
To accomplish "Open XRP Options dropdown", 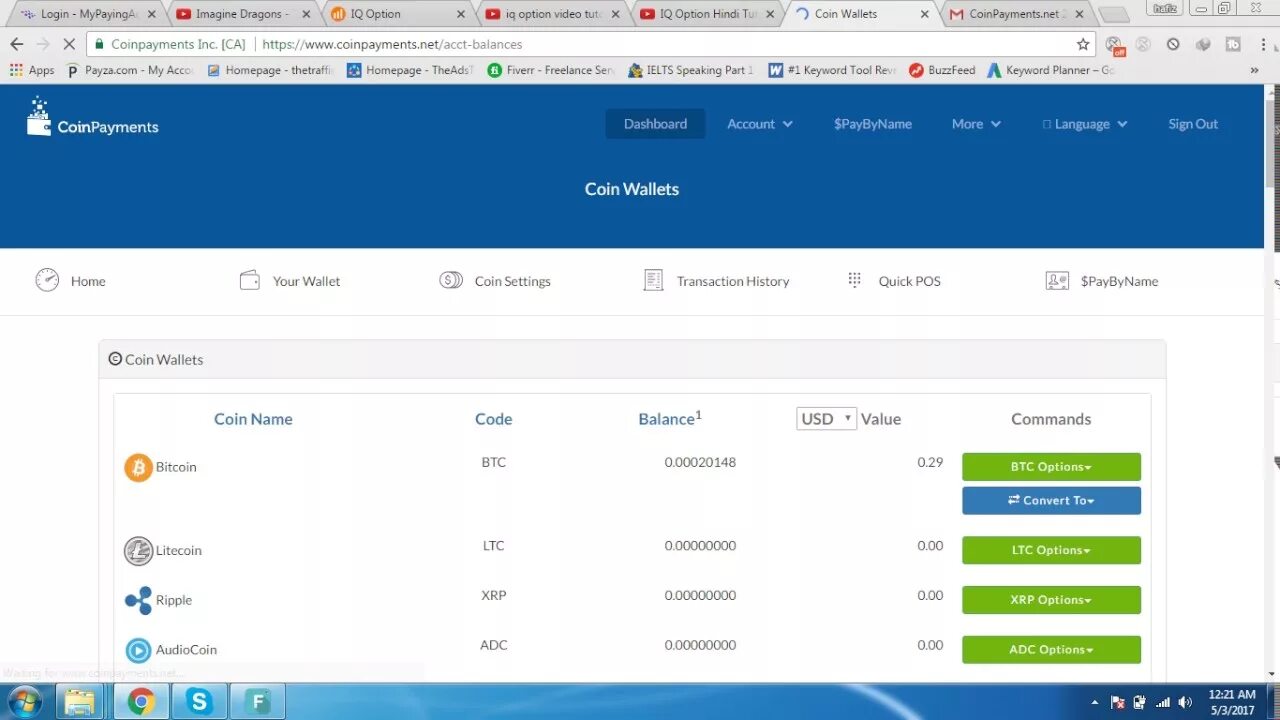I will click(x=1051, y=600).
